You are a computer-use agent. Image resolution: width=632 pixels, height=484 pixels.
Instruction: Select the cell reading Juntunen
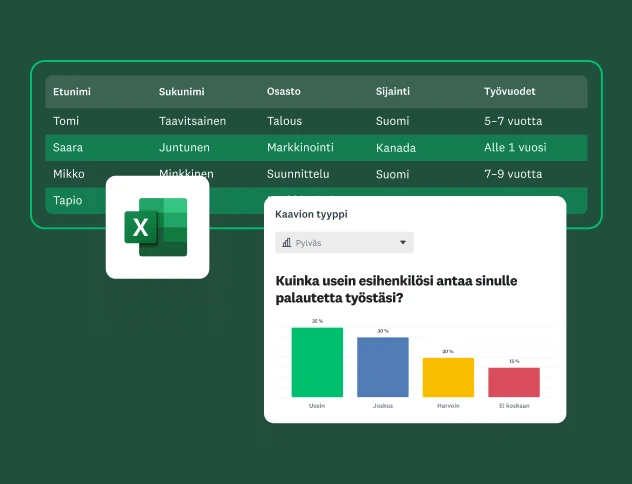tap(184, 147)
